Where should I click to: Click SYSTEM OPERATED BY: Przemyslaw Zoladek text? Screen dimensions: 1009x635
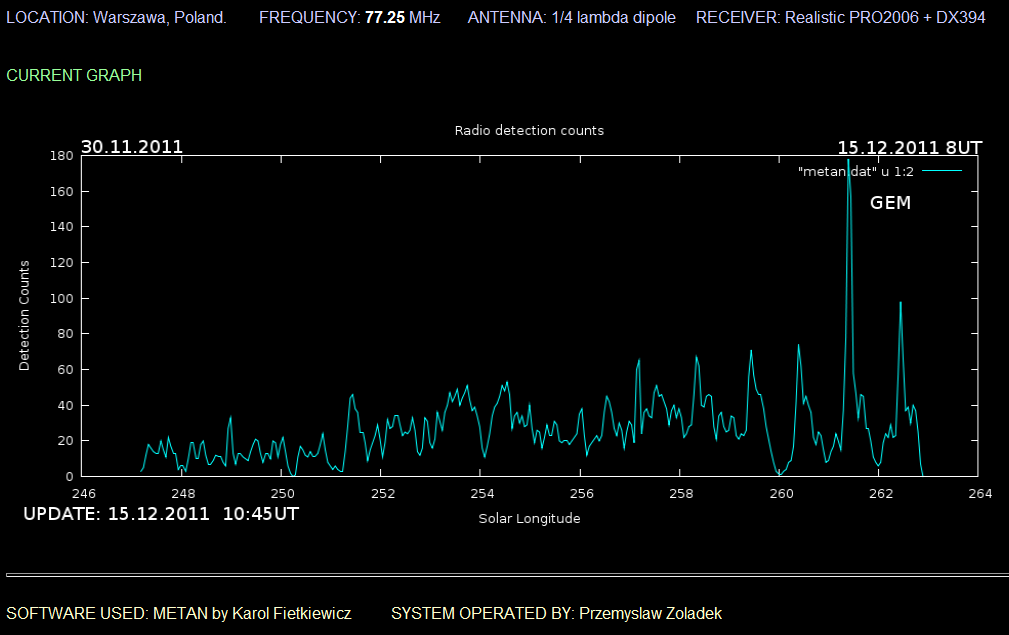tap(556, 613)
